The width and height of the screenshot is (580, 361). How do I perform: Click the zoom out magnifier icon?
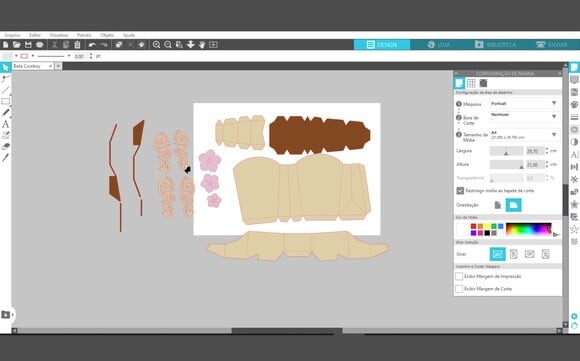pos(168,45)
